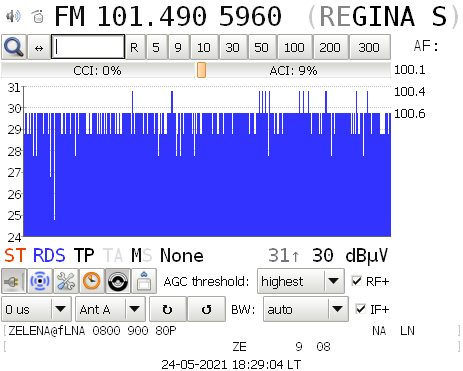Image resolution: width=463 pixels, height=371 pixels.
Task: Select alternative frequency 100.6
Action: [410, 114]
